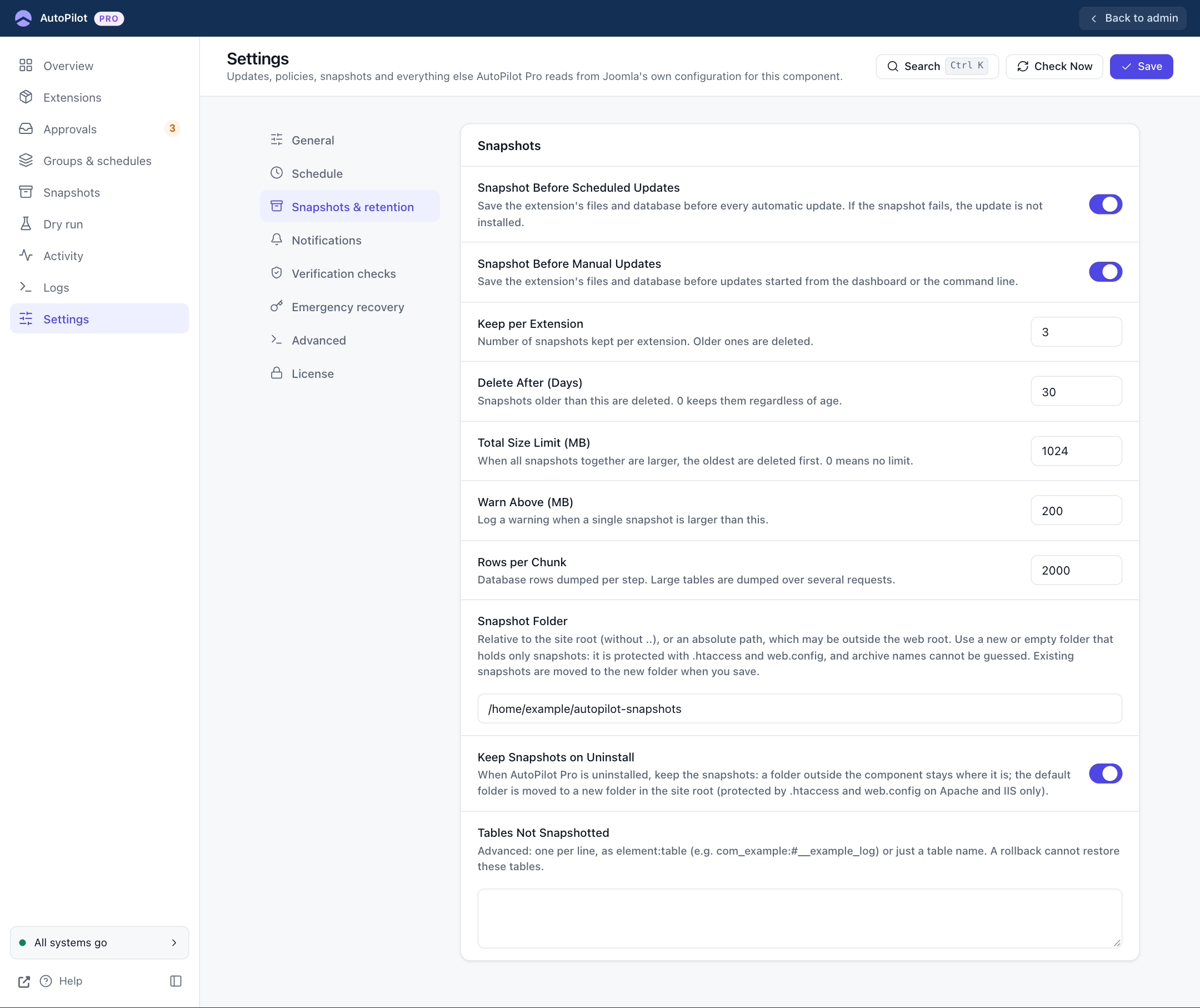Select Snapshots & retention section
This screenshot has height=1008, width=1200.
pos(349,207)
